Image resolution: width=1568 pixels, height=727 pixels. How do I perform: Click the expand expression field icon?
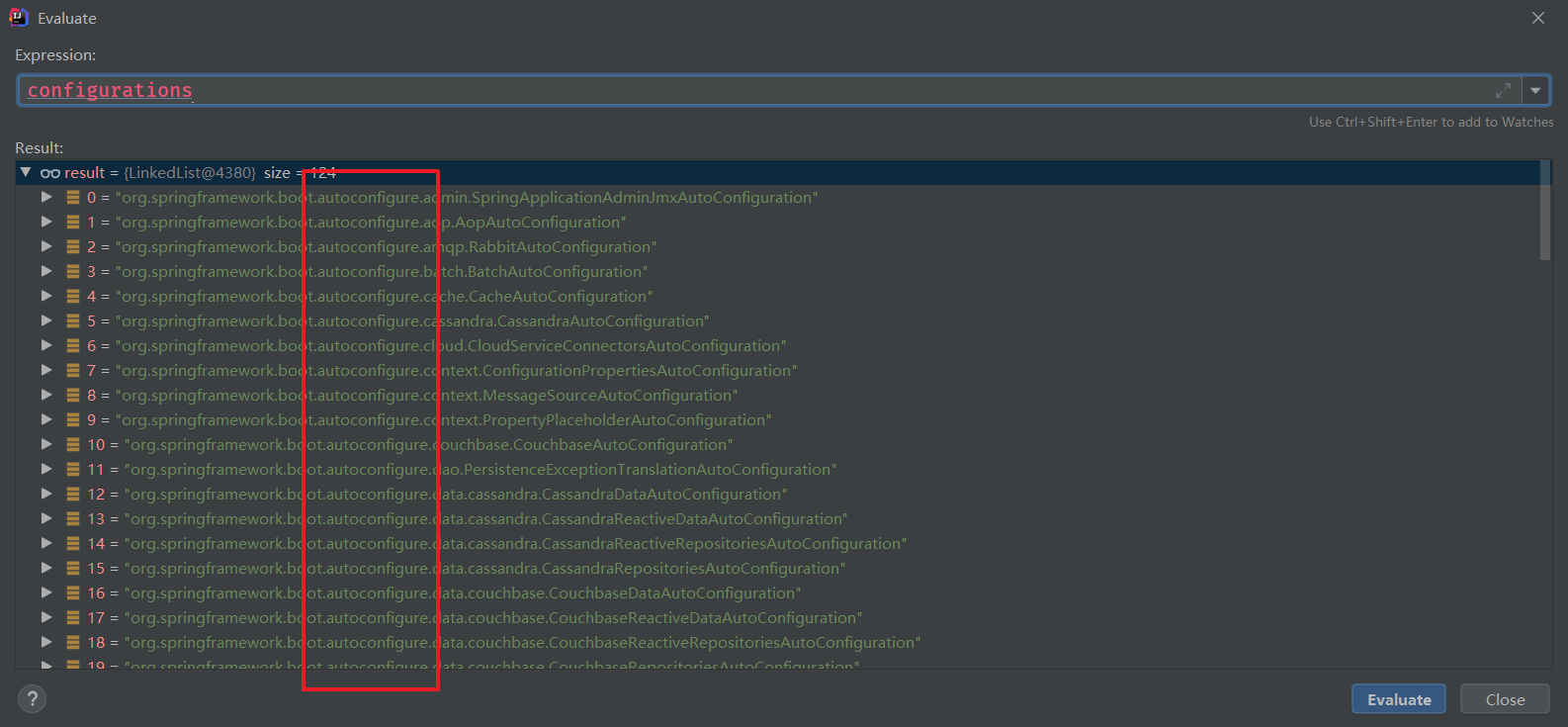[1503, 90]
